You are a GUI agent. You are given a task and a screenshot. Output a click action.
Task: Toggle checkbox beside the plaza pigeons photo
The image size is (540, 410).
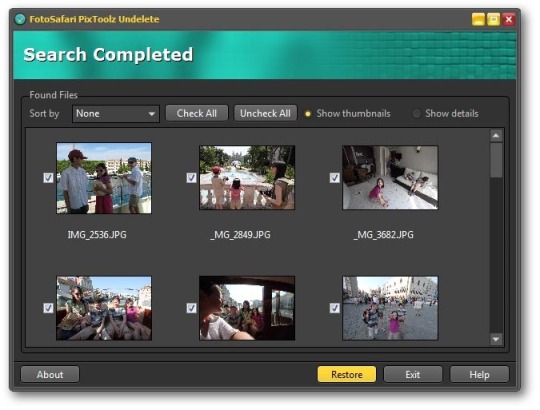pyautogui.click(x=334, y=308)
